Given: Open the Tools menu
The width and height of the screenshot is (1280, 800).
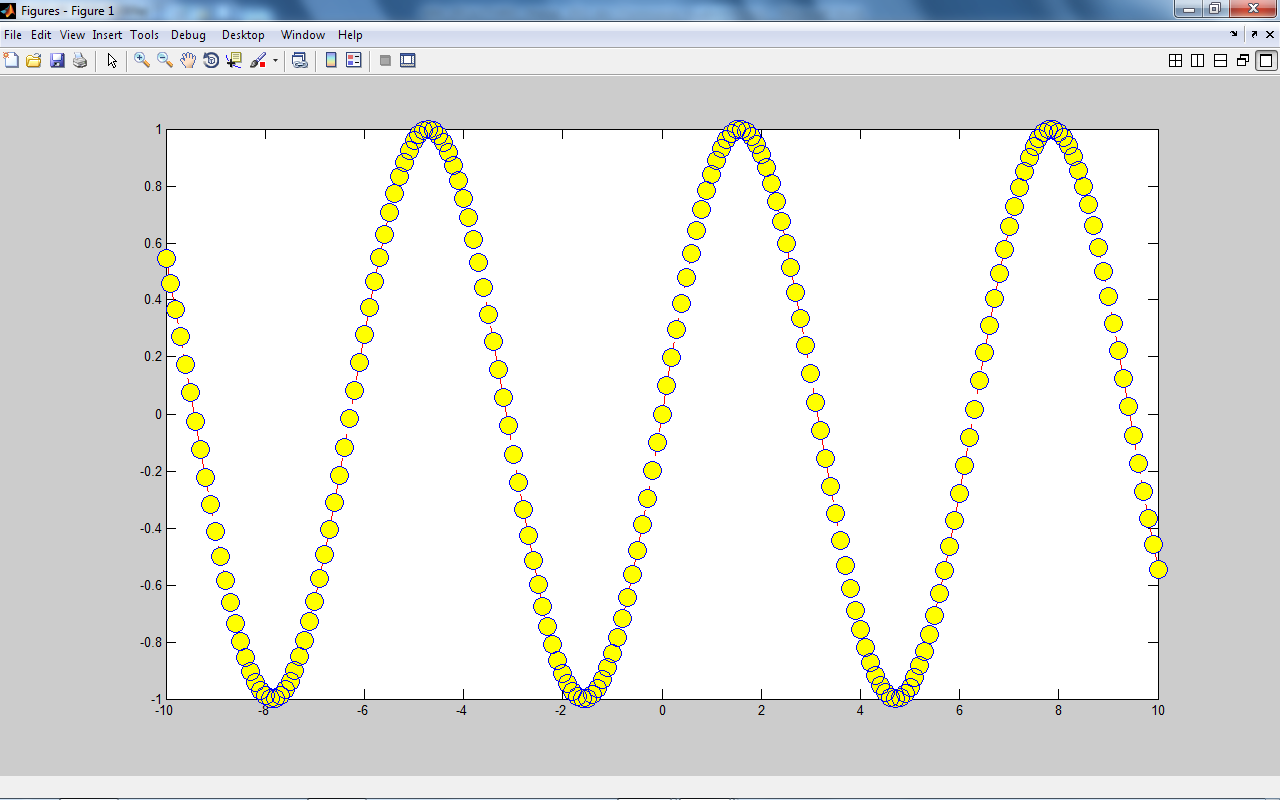Looking at the screenshot, I should click(x=144, y=35).
